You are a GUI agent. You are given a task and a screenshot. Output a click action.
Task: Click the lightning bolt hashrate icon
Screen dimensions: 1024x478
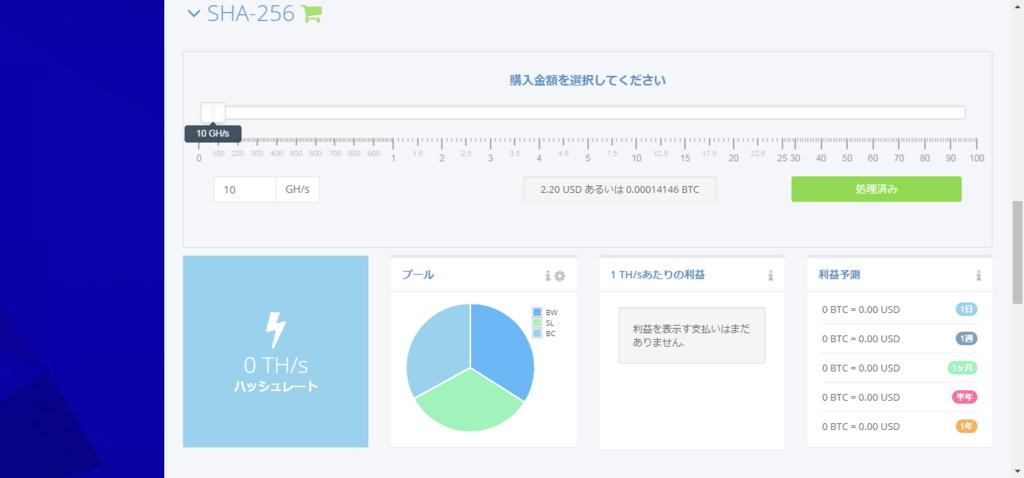[275, 330]
